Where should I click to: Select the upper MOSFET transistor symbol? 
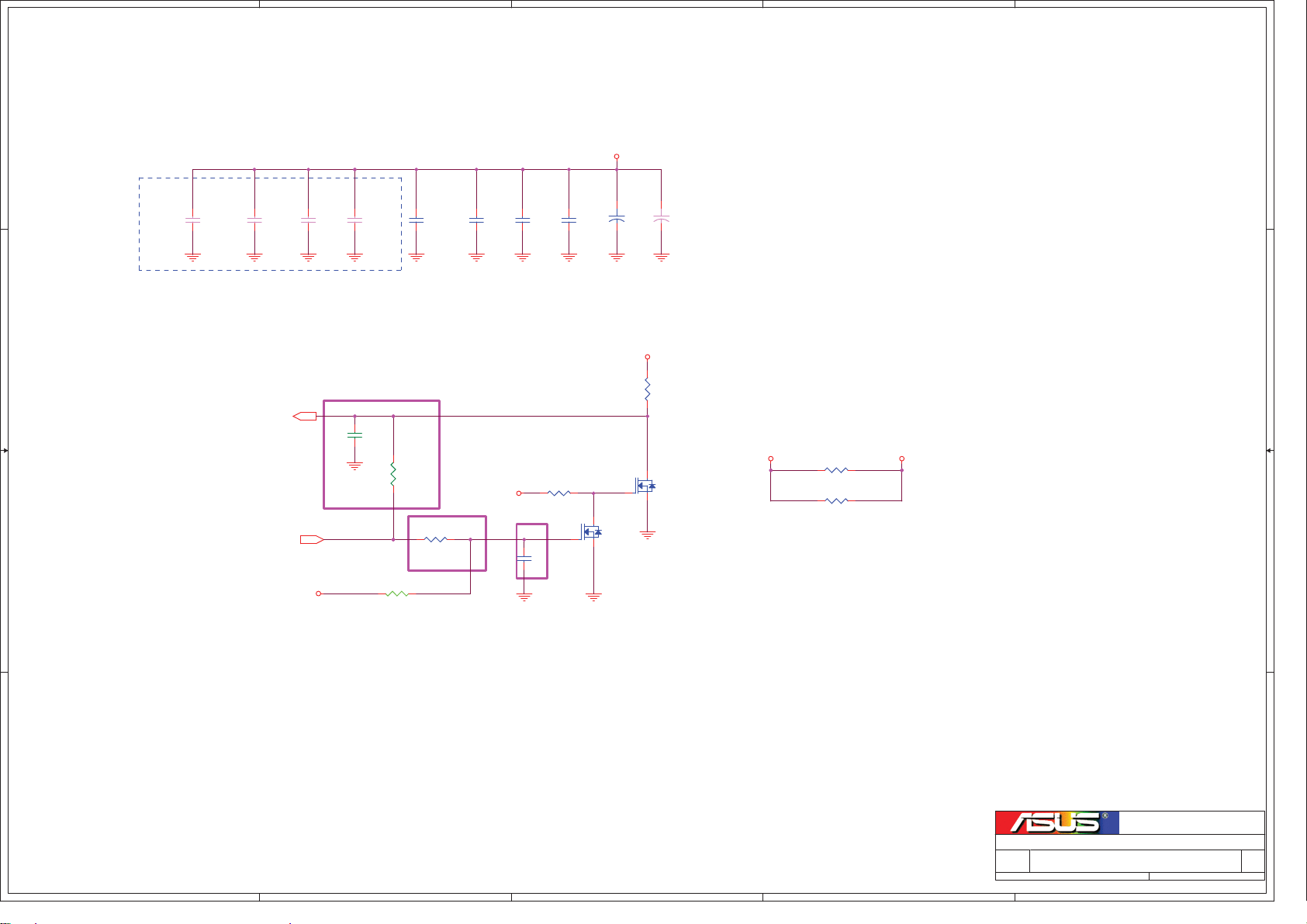[645, 486]
